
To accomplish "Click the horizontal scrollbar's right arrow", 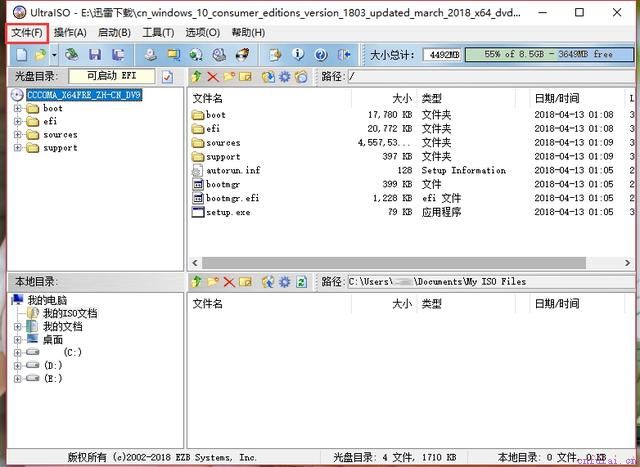I will coord(628,263).
